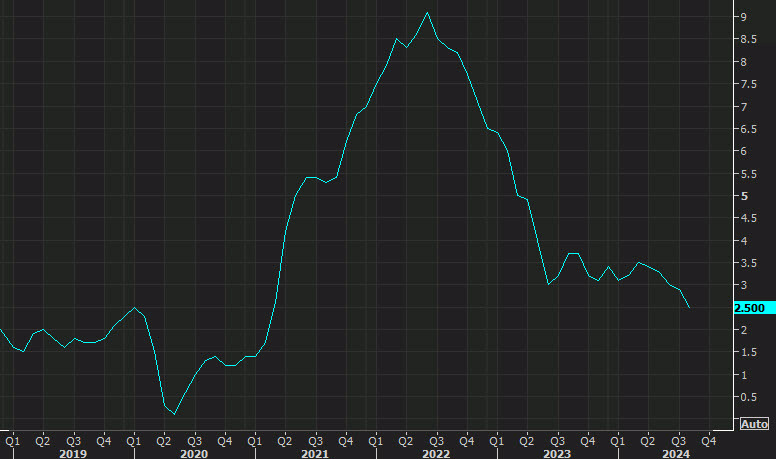The image size is (776, 459).
Task: Click the 7.5 label on price axis
Action: (748, 84)
